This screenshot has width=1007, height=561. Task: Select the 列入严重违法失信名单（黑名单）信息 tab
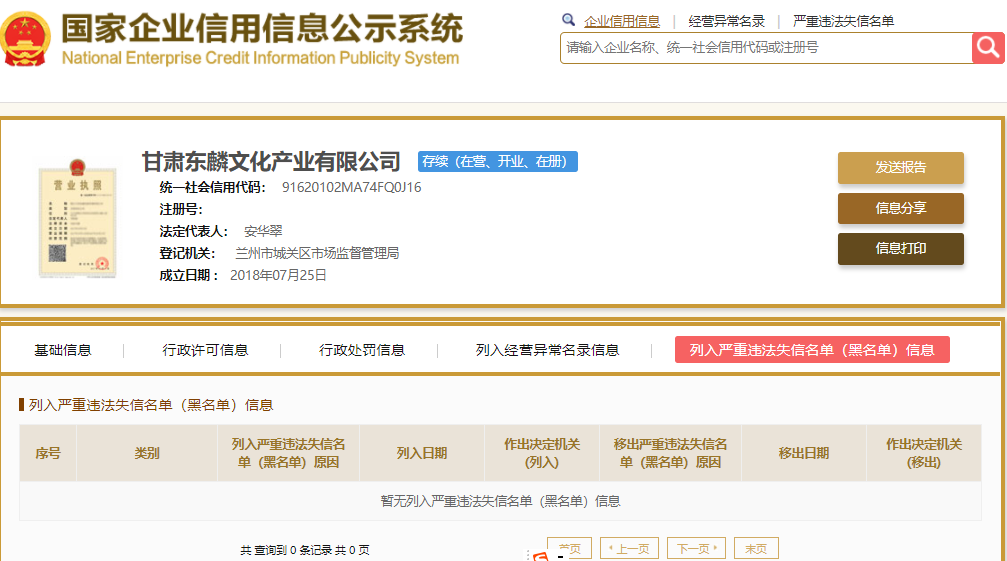[x=812, y=350]
